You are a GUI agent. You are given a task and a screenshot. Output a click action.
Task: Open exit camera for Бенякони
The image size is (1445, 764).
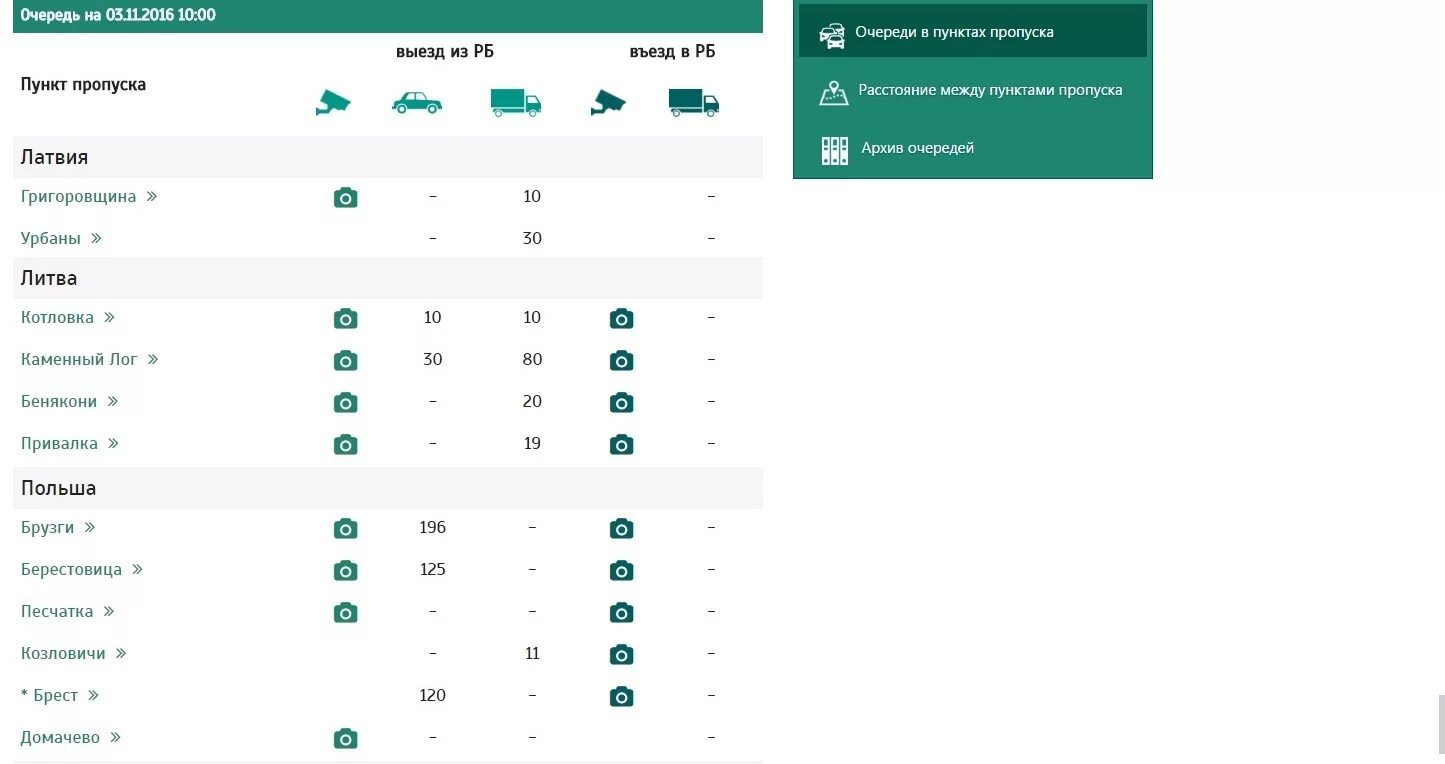coord(345,403)
